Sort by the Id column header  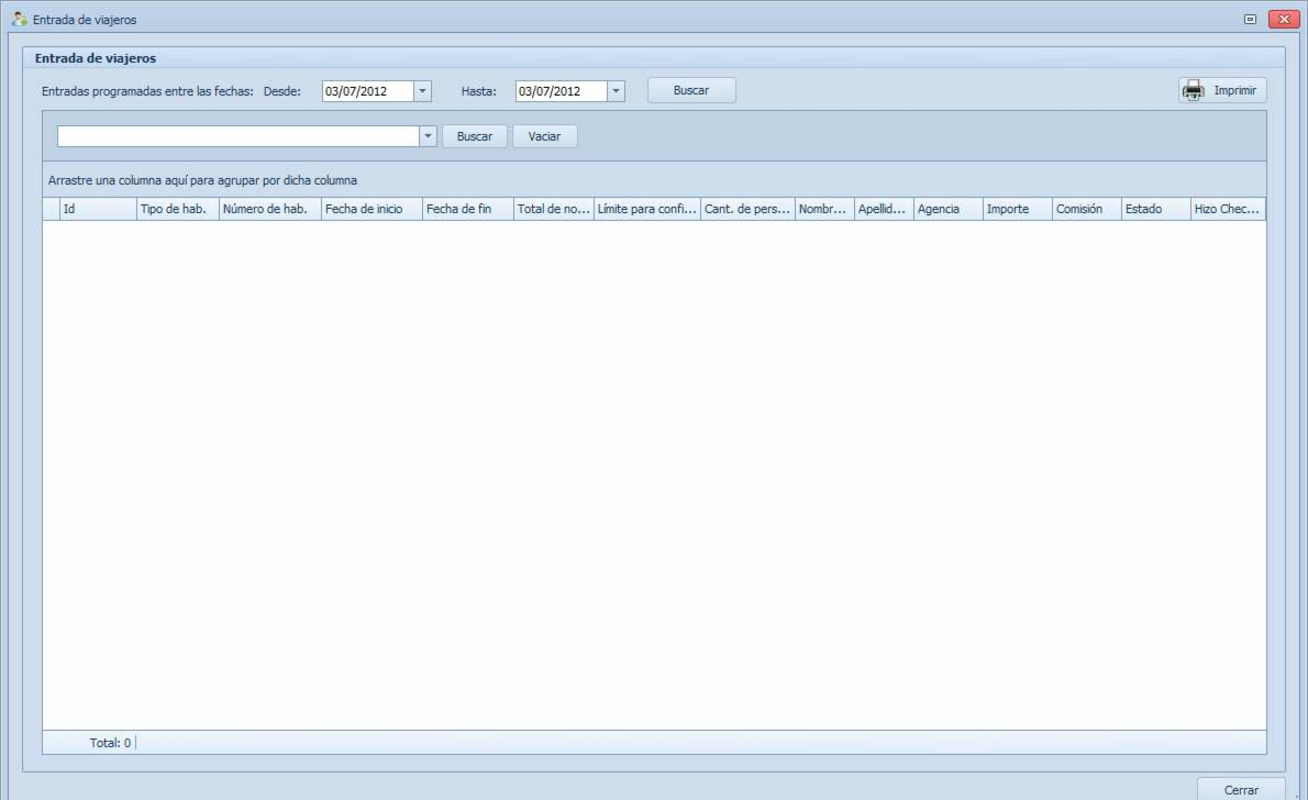98,209
